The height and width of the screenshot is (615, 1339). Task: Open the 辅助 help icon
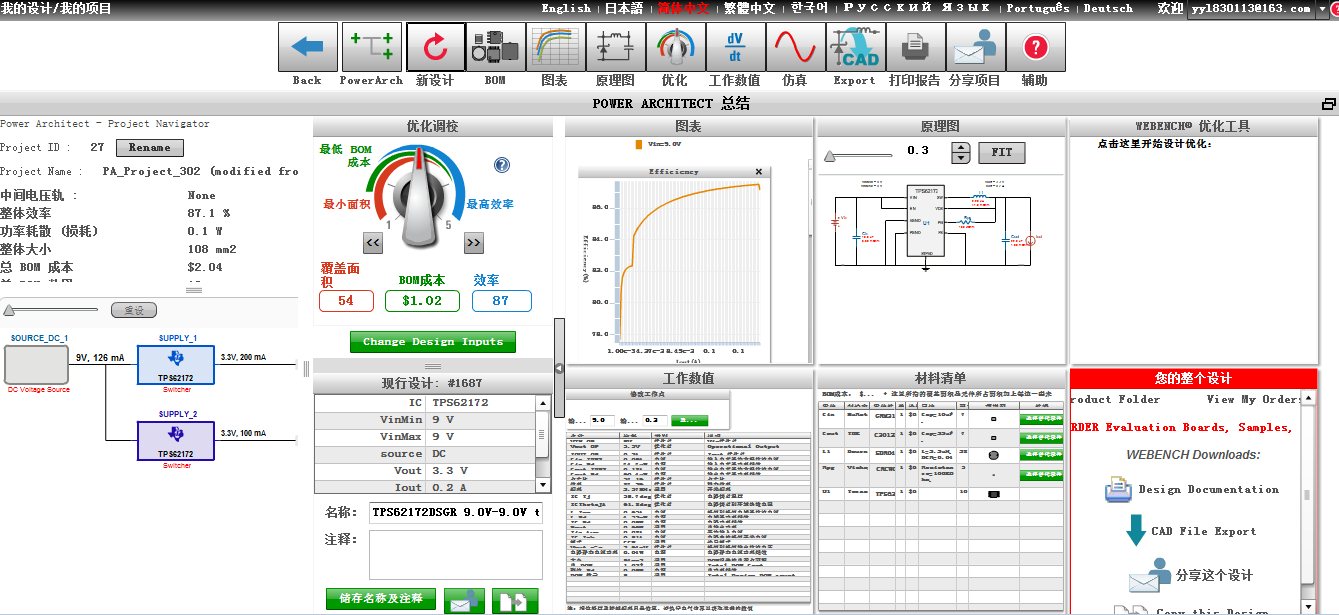point(1035,47)
